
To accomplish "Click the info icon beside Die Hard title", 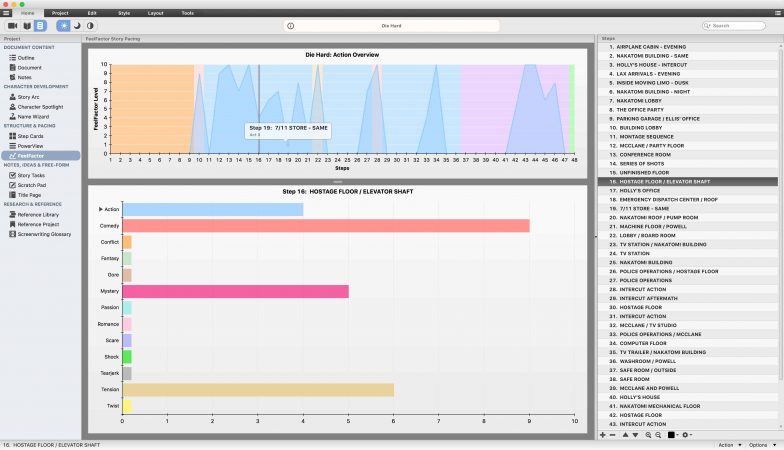I will click(x=290, y=26).
